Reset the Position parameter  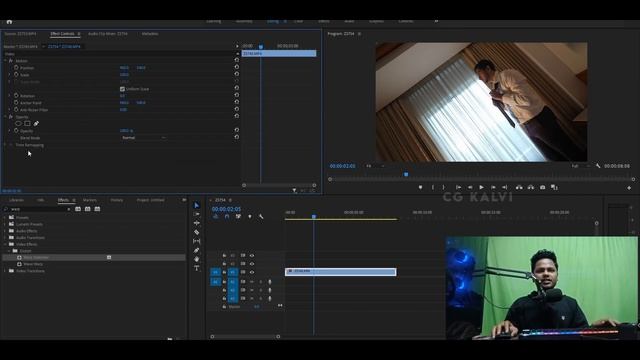(x=237, y=67)
